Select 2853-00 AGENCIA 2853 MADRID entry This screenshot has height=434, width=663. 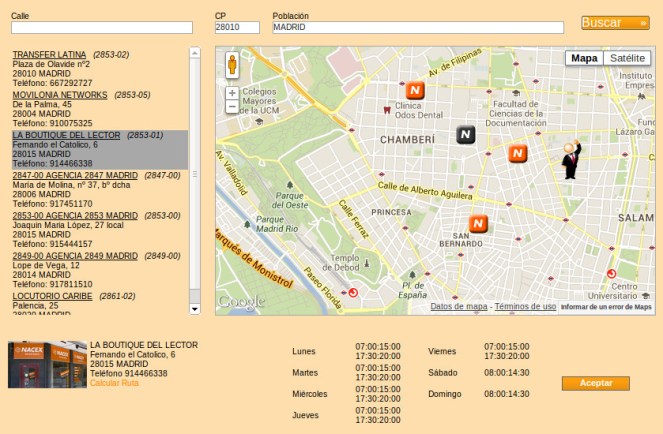point(75,215)
